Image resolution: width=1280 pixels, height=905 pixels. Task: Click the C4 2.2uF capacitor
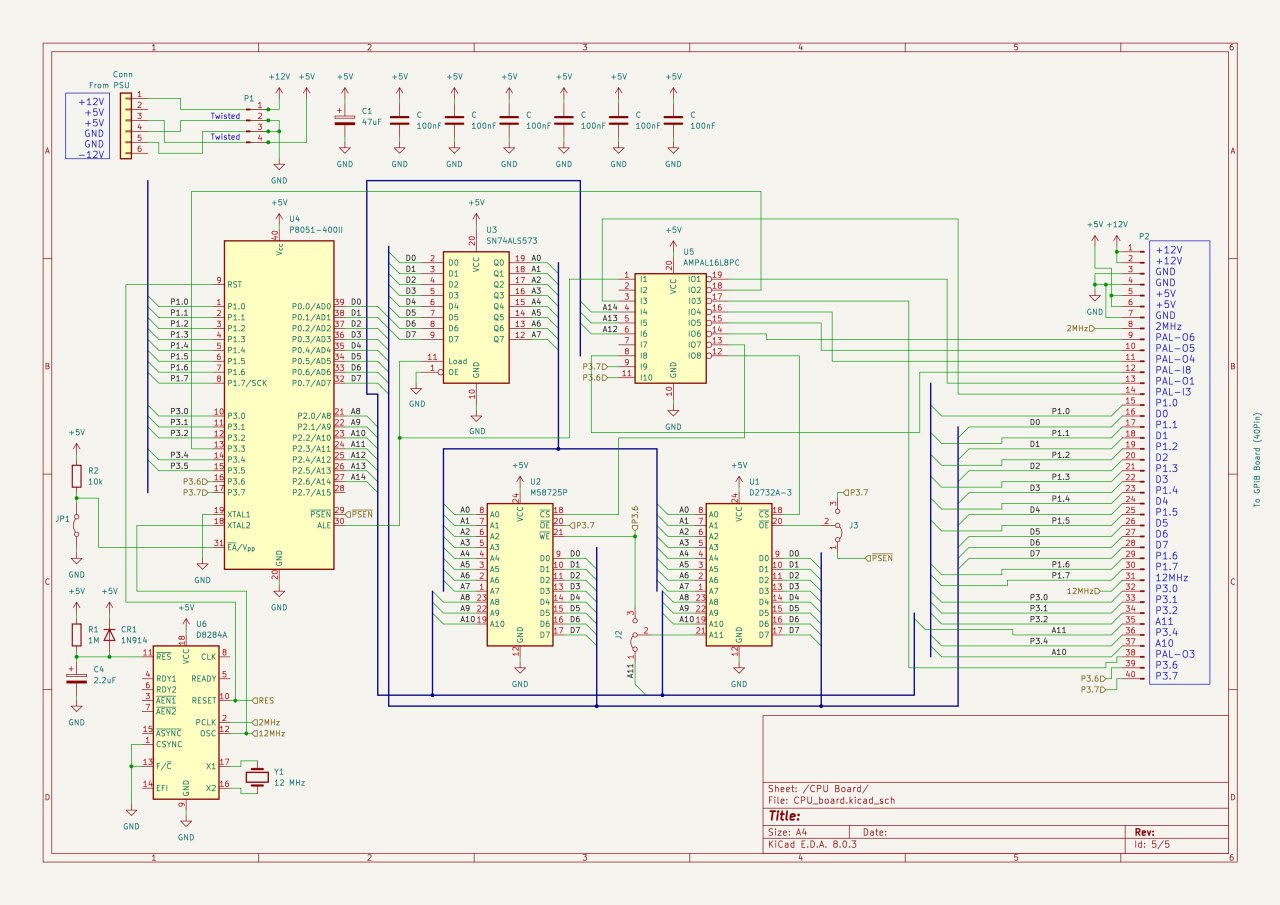coord(76,678)
